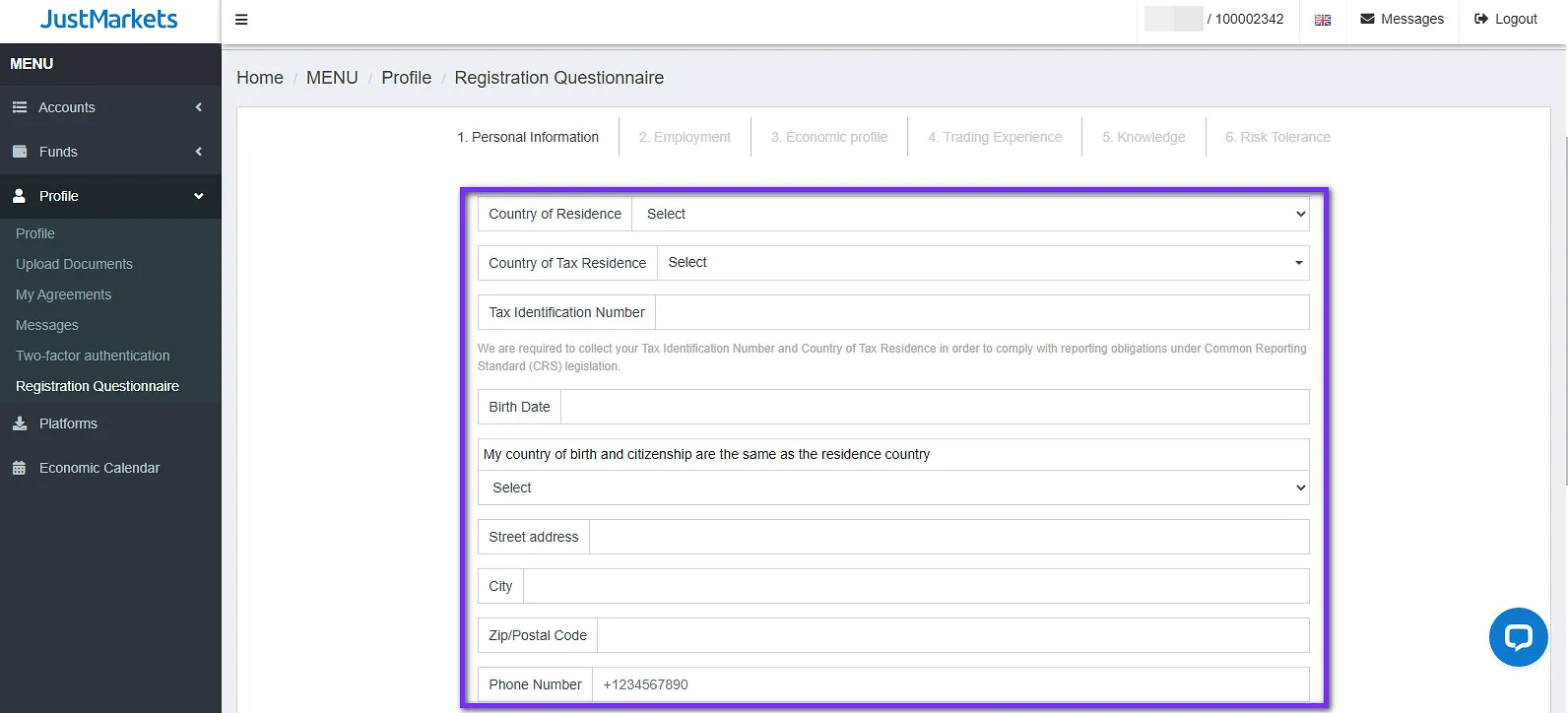Expand the Funds sidebar menu
Viewport: 1568px width, 713px height.
tap(110, 152)
